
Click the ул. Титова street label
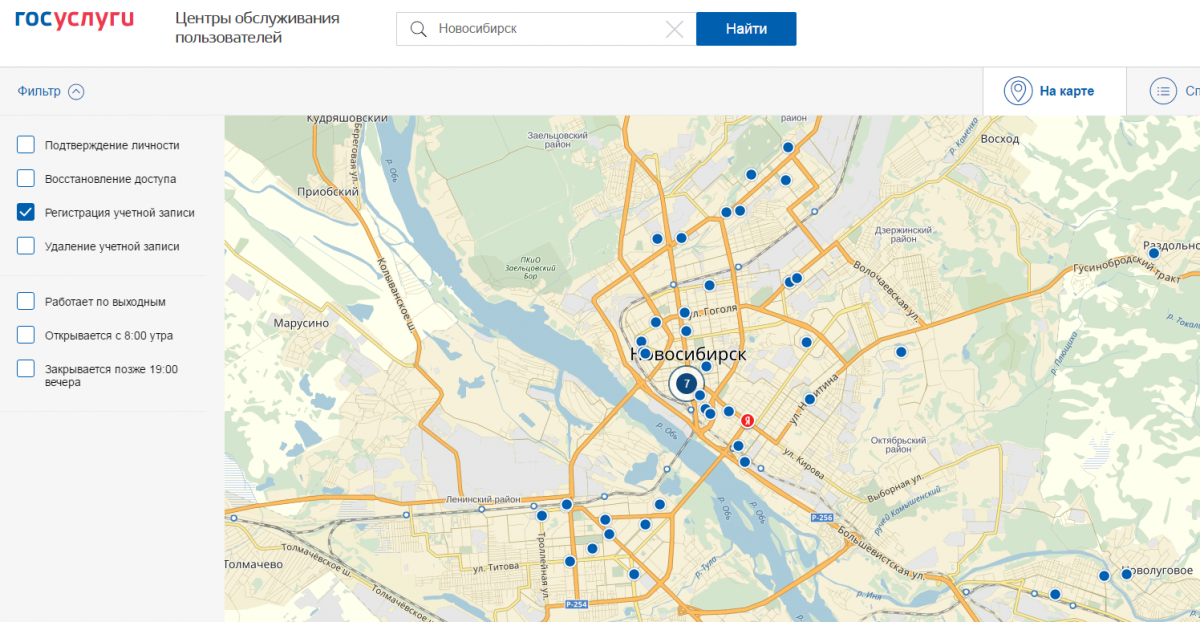(x=496, y=567)
